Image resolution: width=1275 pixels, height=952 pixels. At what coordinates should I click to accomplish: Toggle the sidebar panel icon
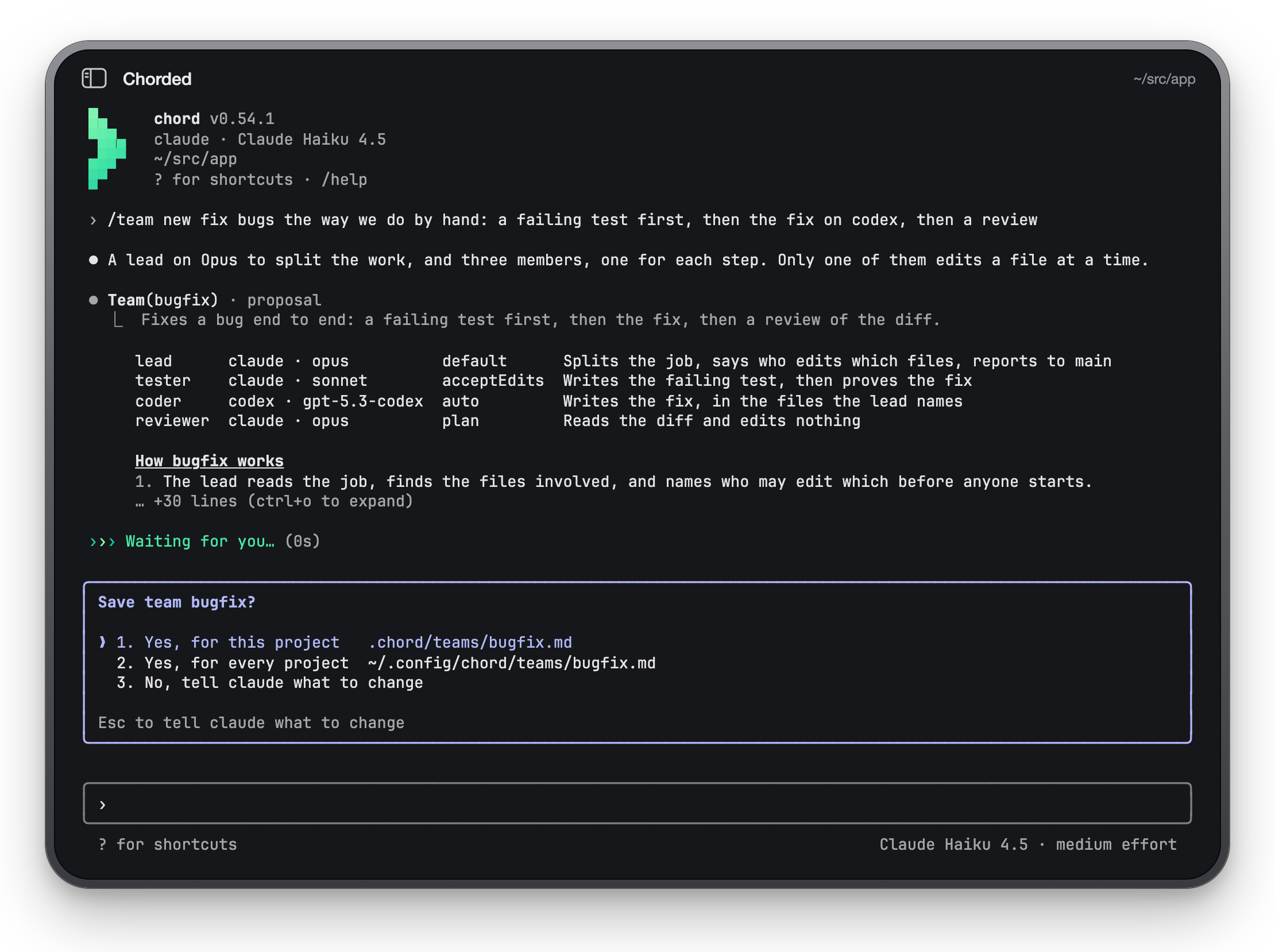pos(94,78)
